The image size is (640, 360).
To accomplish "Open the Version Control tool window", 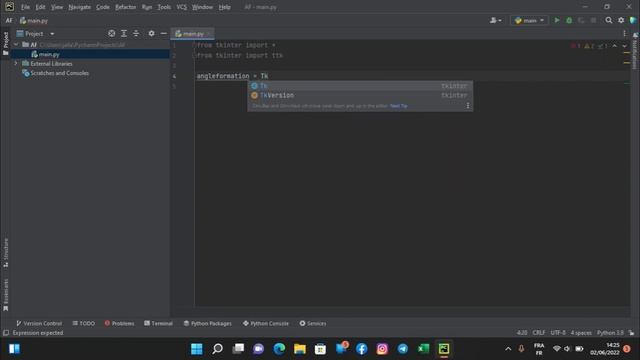I will coord(39,323).
